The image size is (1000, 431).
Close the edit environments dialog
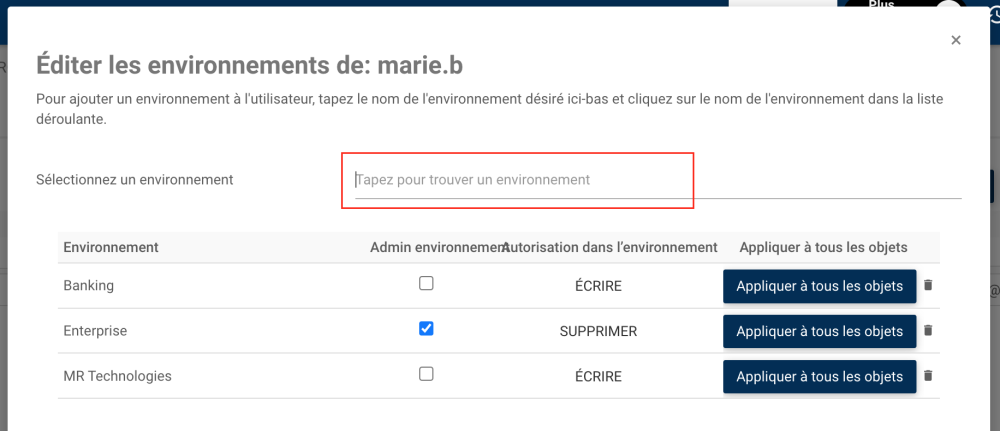click(x=956, y=40)
